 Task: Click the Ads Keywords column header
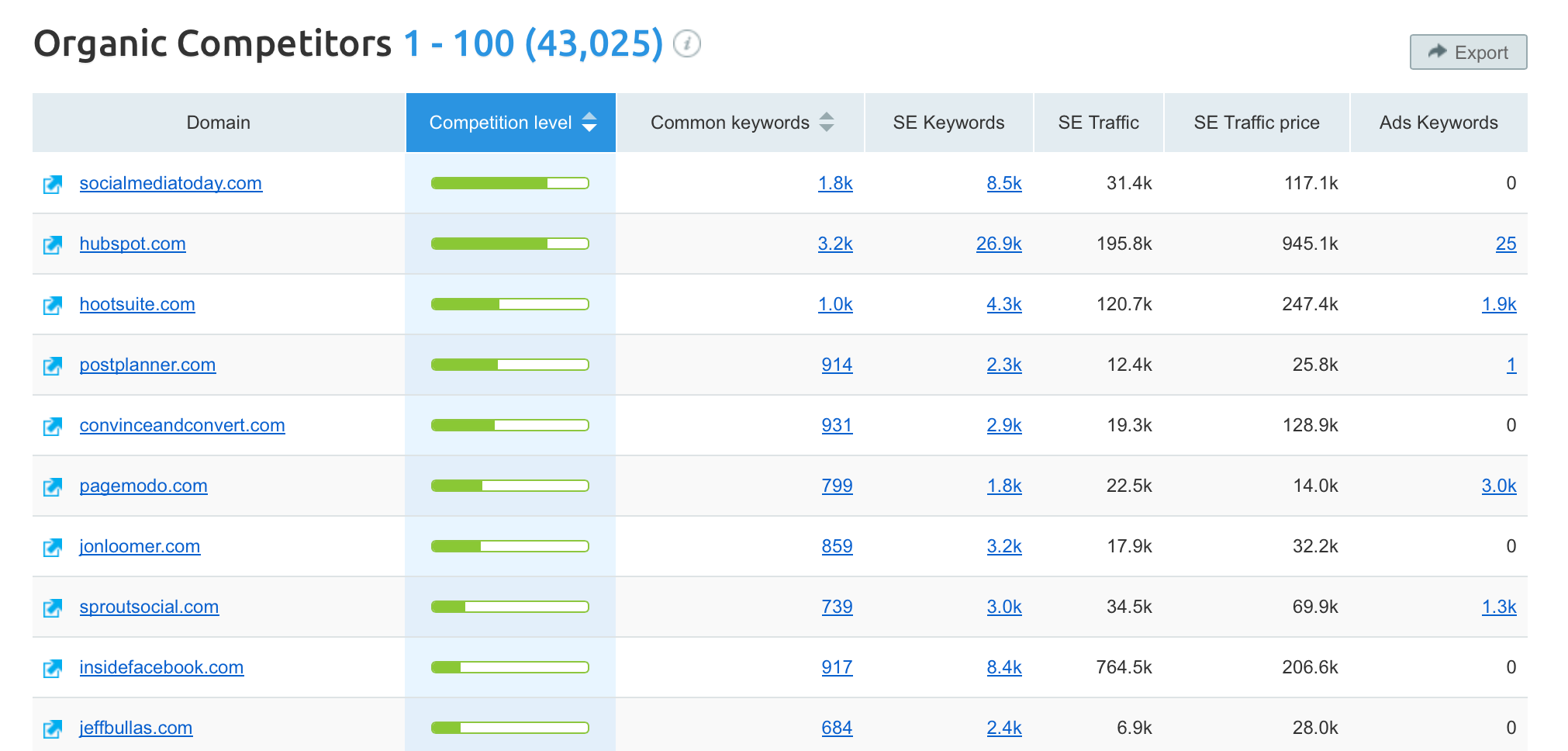(x=1438, y=123)
